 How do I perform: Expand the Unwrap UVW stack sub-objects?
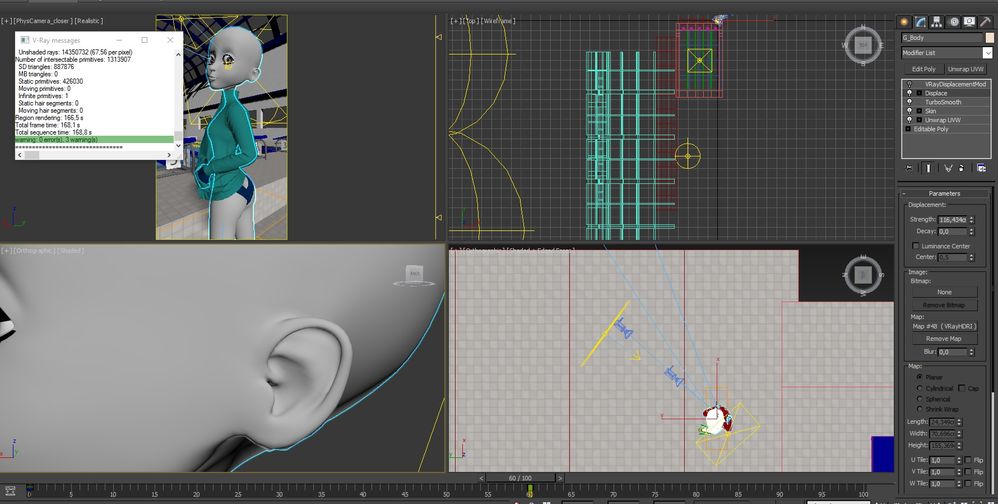[919, 120]
